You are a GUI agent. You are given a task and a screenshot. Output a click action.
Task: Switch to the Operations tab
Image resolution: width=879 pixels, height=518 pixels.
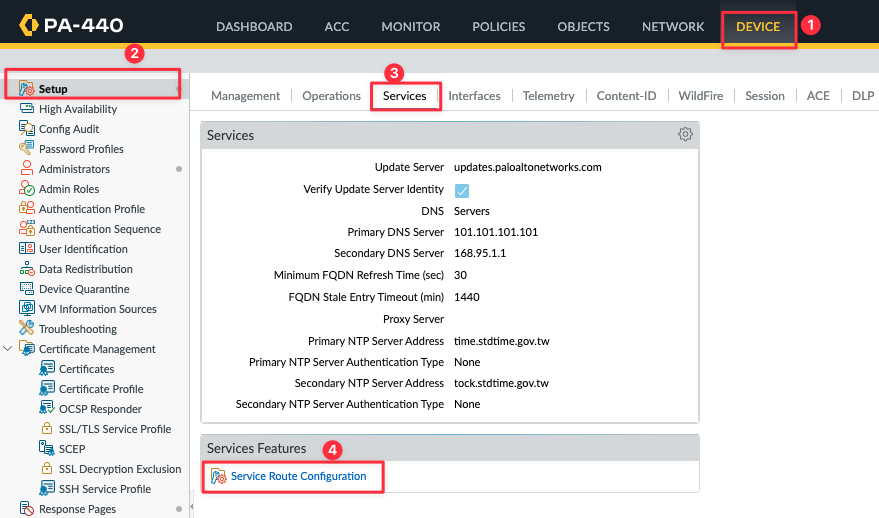pos(331,96)
